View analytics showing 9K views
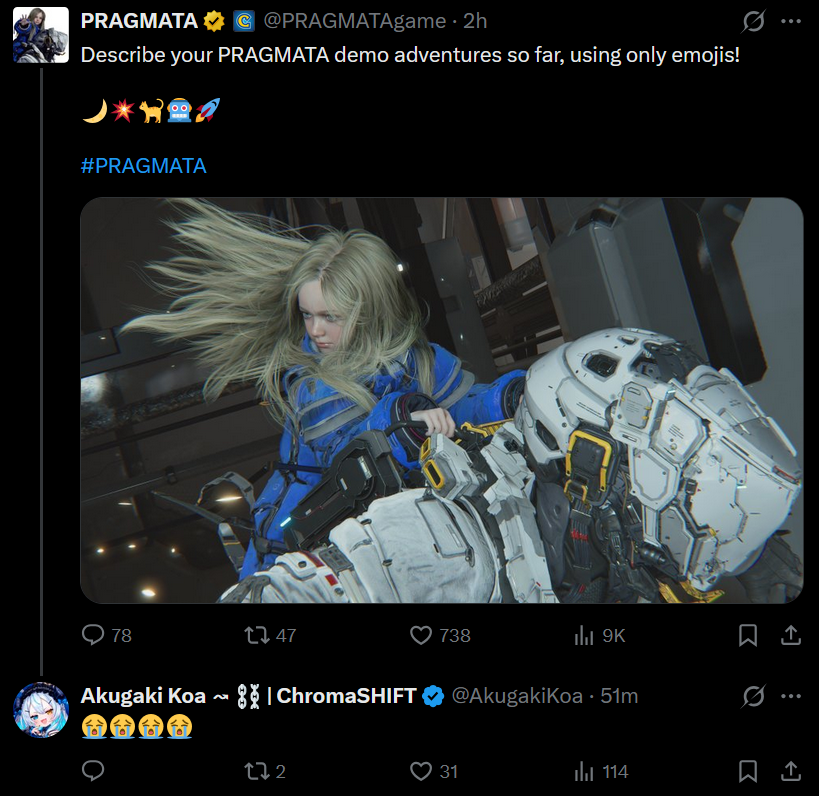 point(599,635)
